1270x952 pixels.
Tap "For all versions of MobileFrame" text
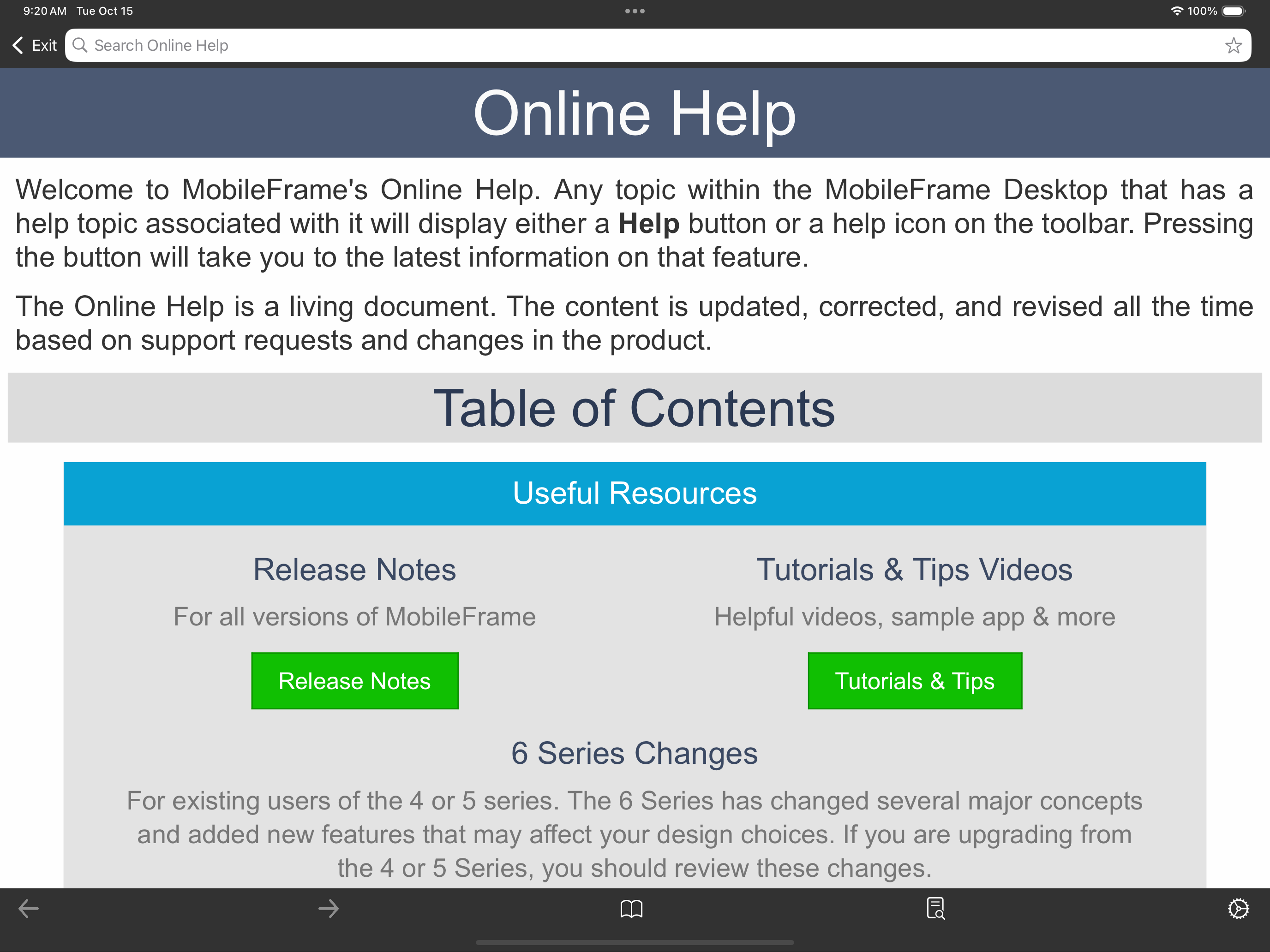355,617
